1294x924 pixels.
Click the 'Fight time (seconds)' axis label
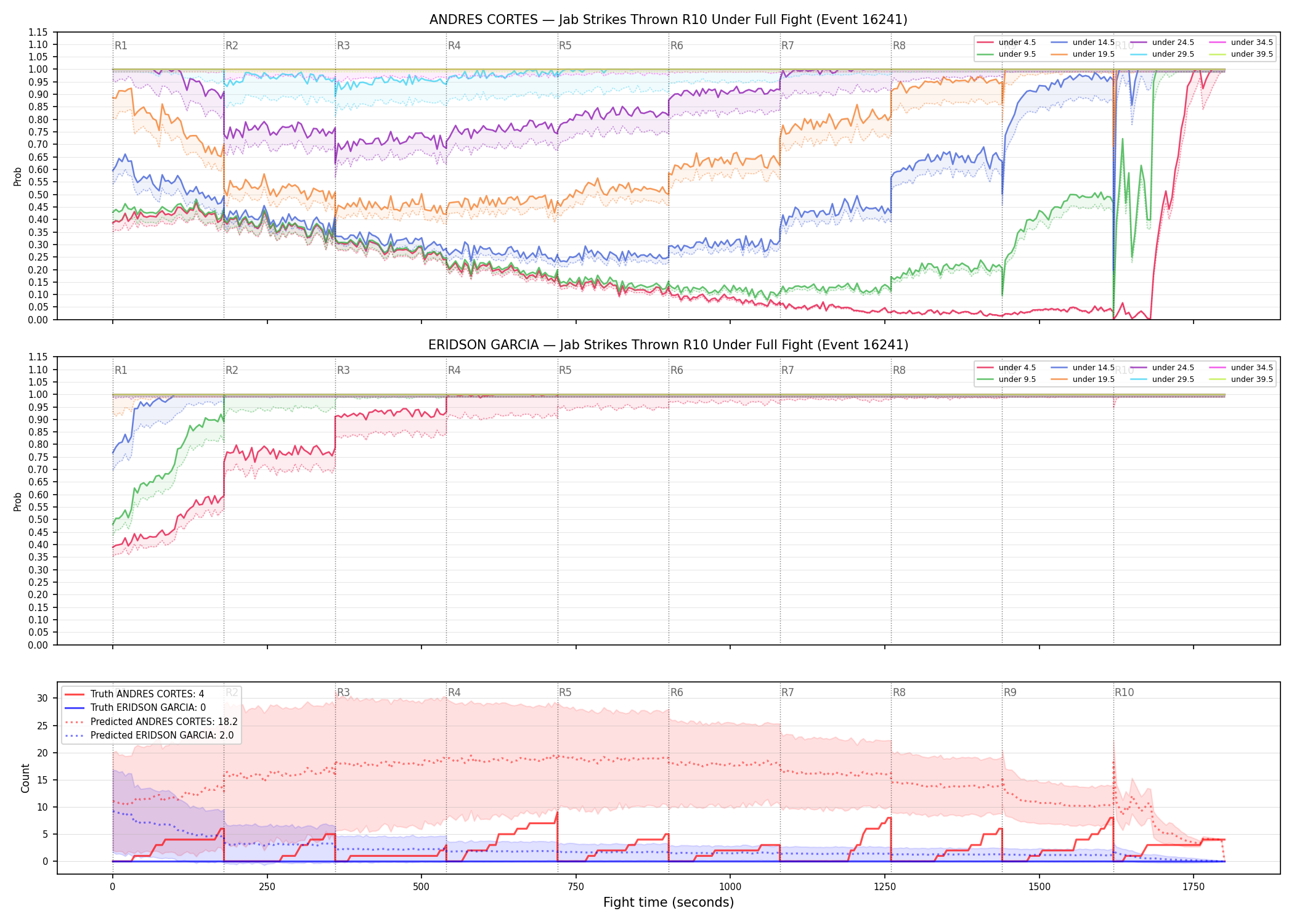[669, 902]
